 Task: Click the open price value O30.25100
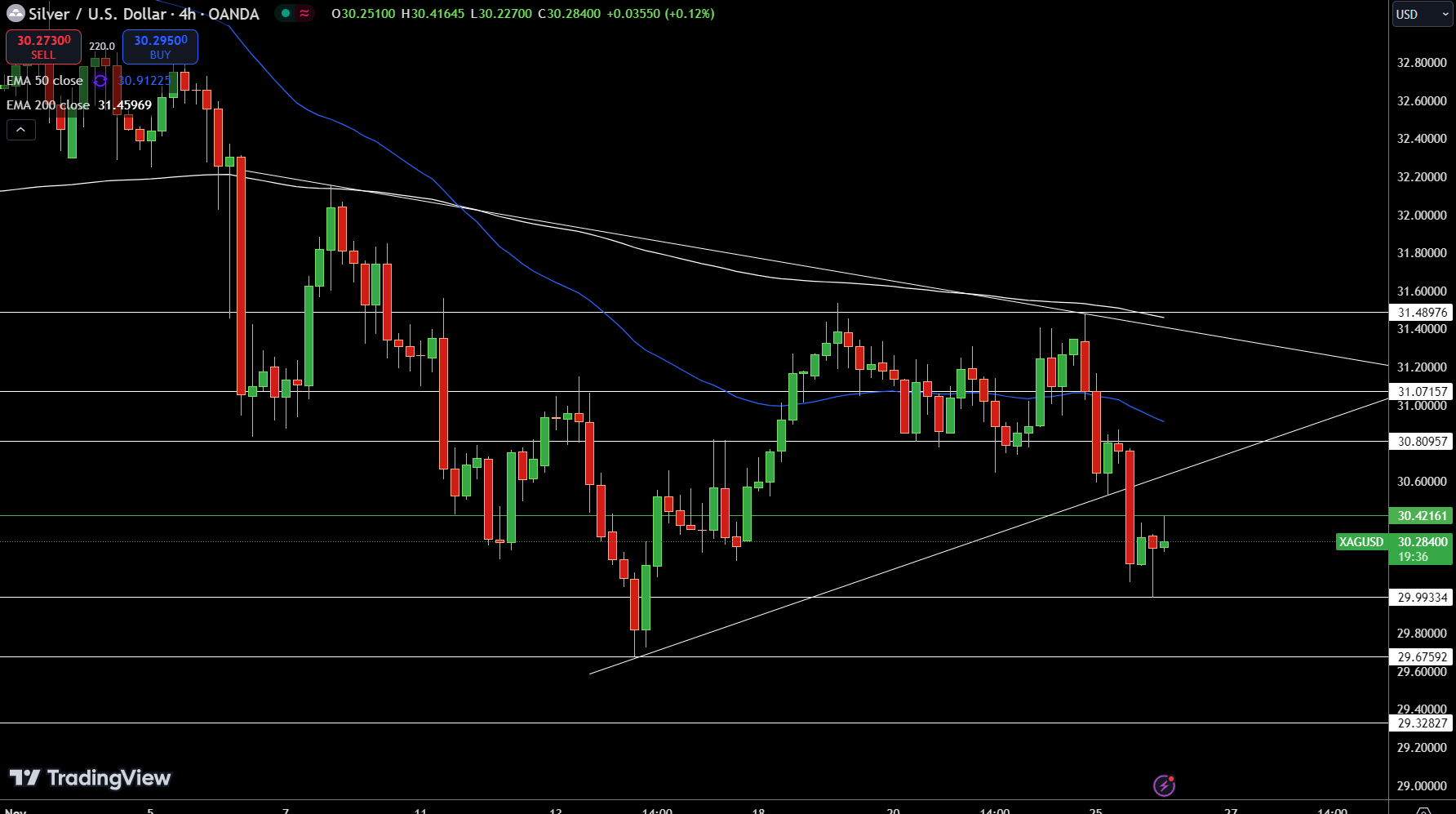coord(363,14)
